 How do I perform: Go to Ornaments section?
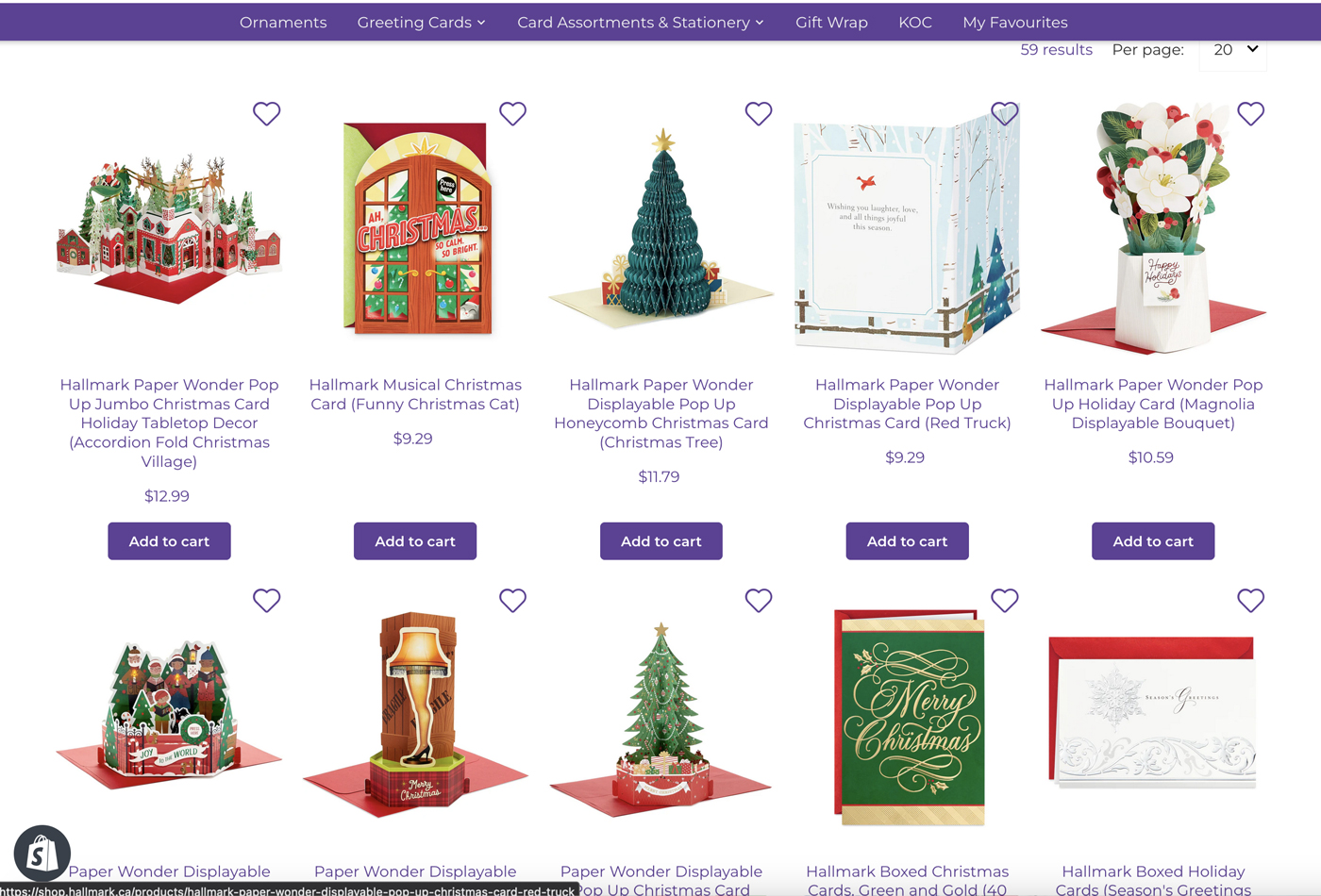(283, 22)
